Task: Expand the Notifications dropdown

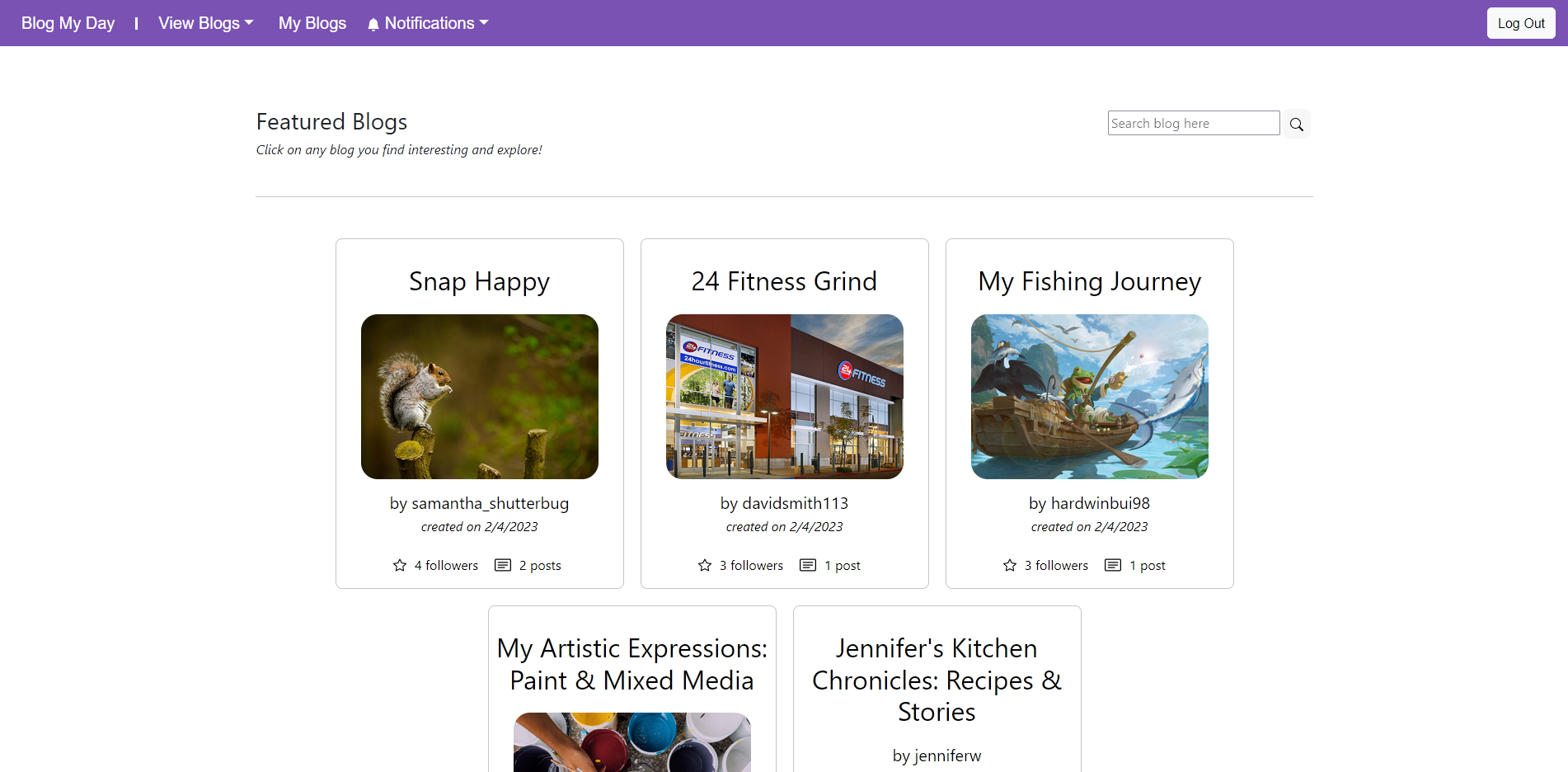Action: coord(428,23)
